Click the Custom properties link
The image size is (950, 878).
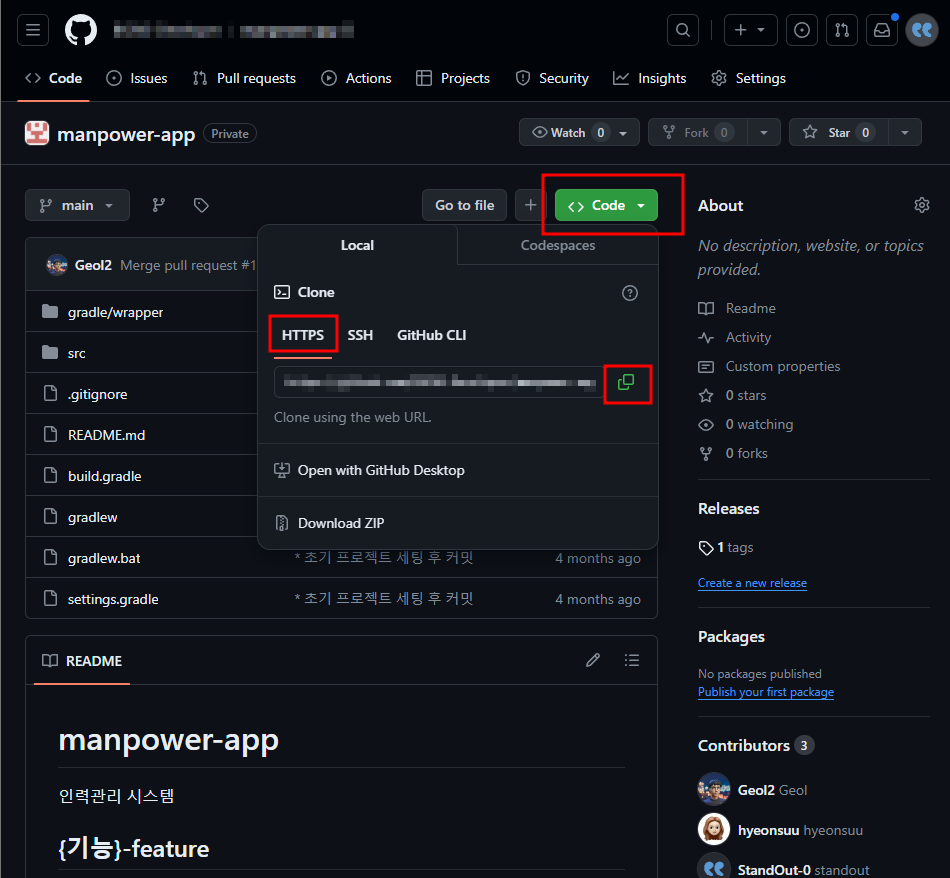783,367
